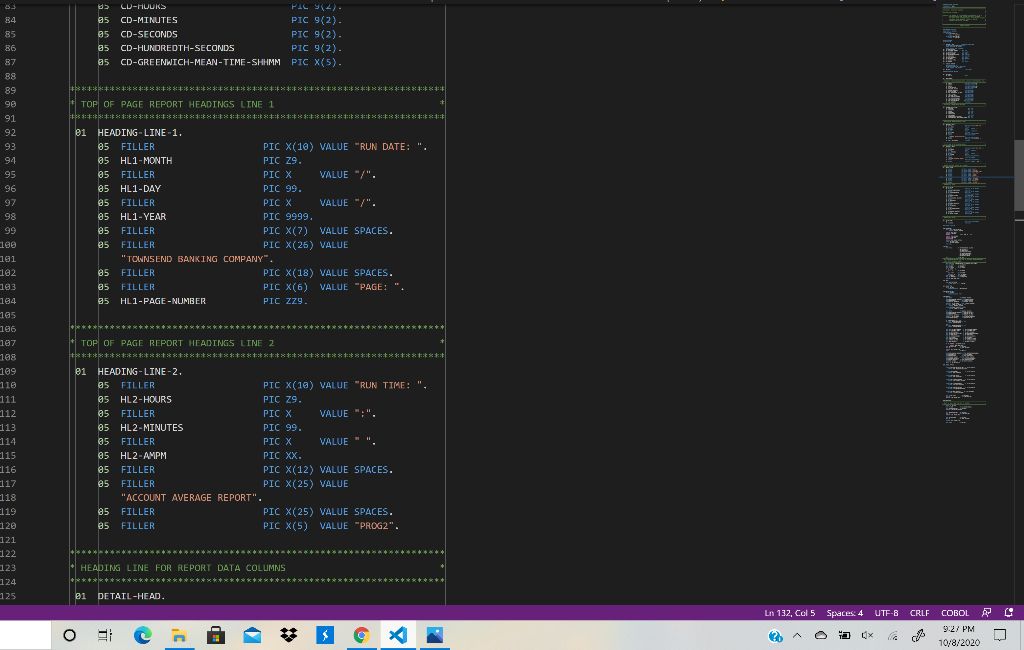Select the CRLF end-of-line sequence
This screenshot has height=650, width=1024.
click(x=920, y=613)
